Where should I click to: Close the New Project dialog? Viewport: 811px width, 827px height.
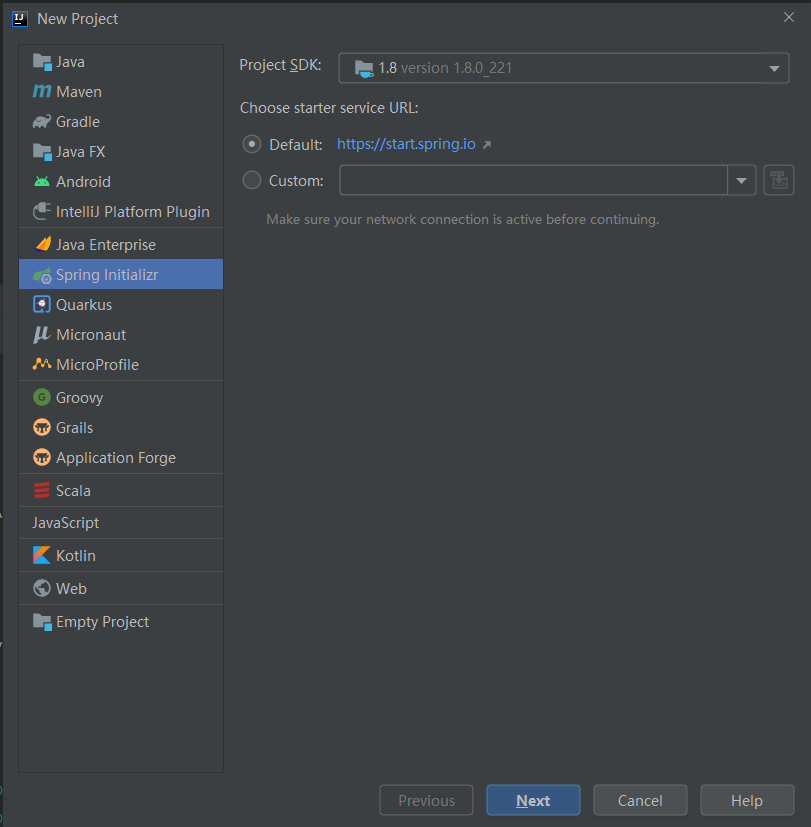point(789,17)
